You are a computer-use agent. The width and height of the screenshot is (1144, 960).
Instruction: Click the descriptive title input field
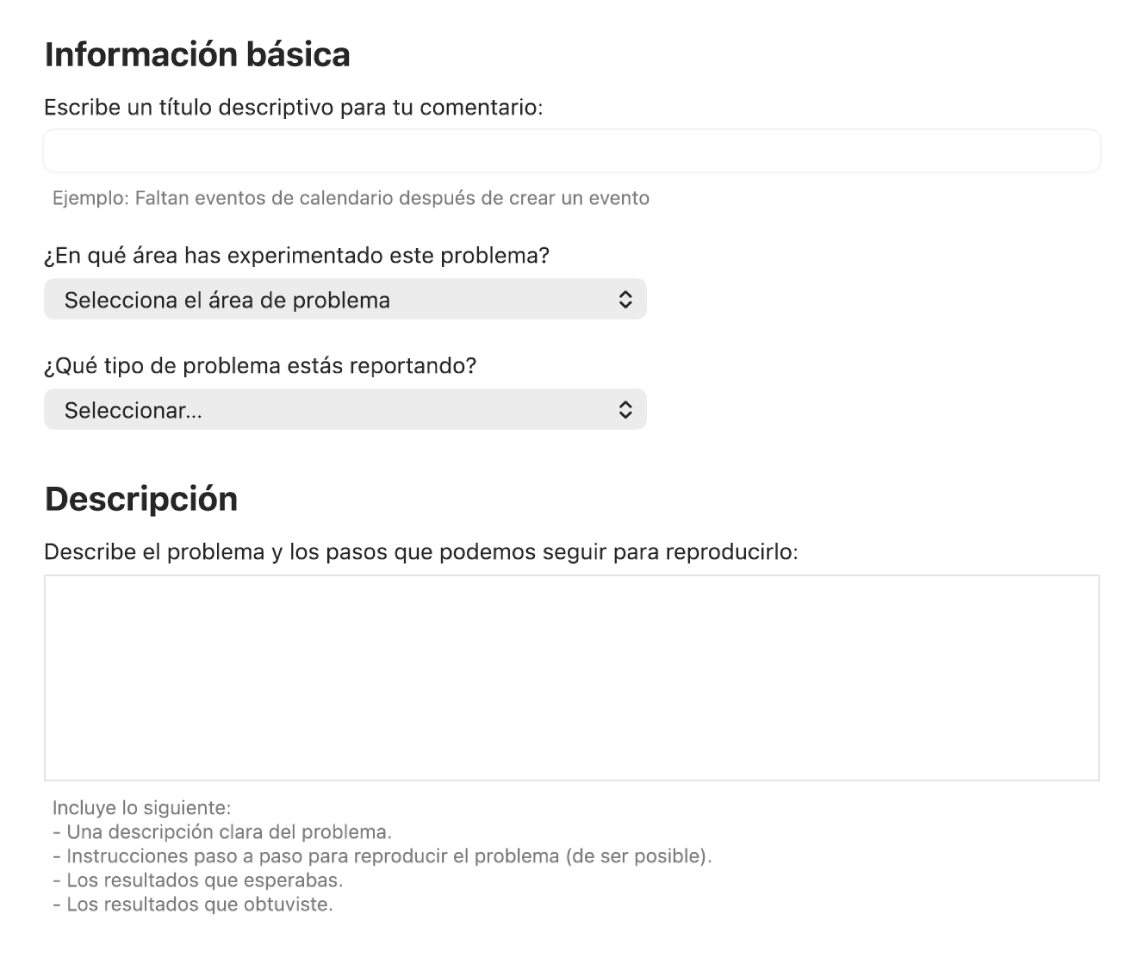[x=571, y=151]
